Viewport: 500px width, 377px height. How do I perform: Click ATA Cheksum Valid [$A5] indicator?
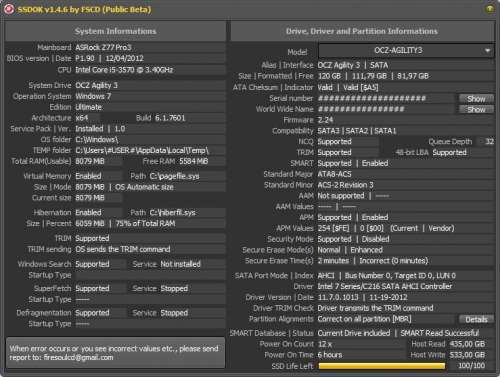click(x=361, y=88)
